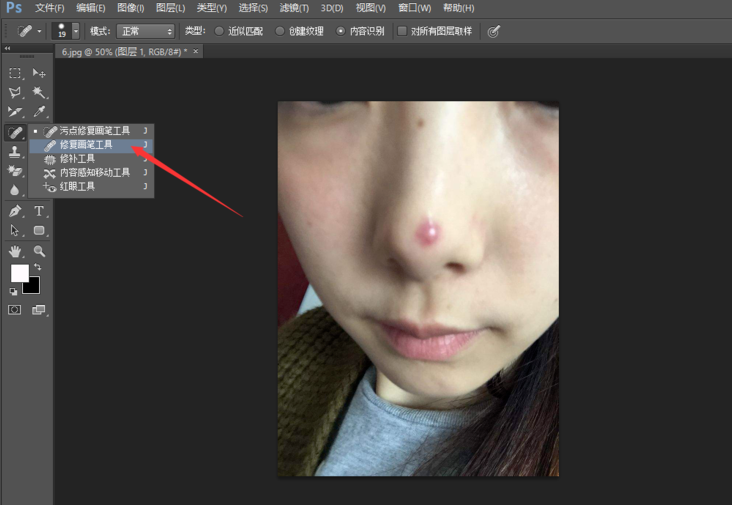
Task: Select the Magic Wand tool
Action: 39,92
